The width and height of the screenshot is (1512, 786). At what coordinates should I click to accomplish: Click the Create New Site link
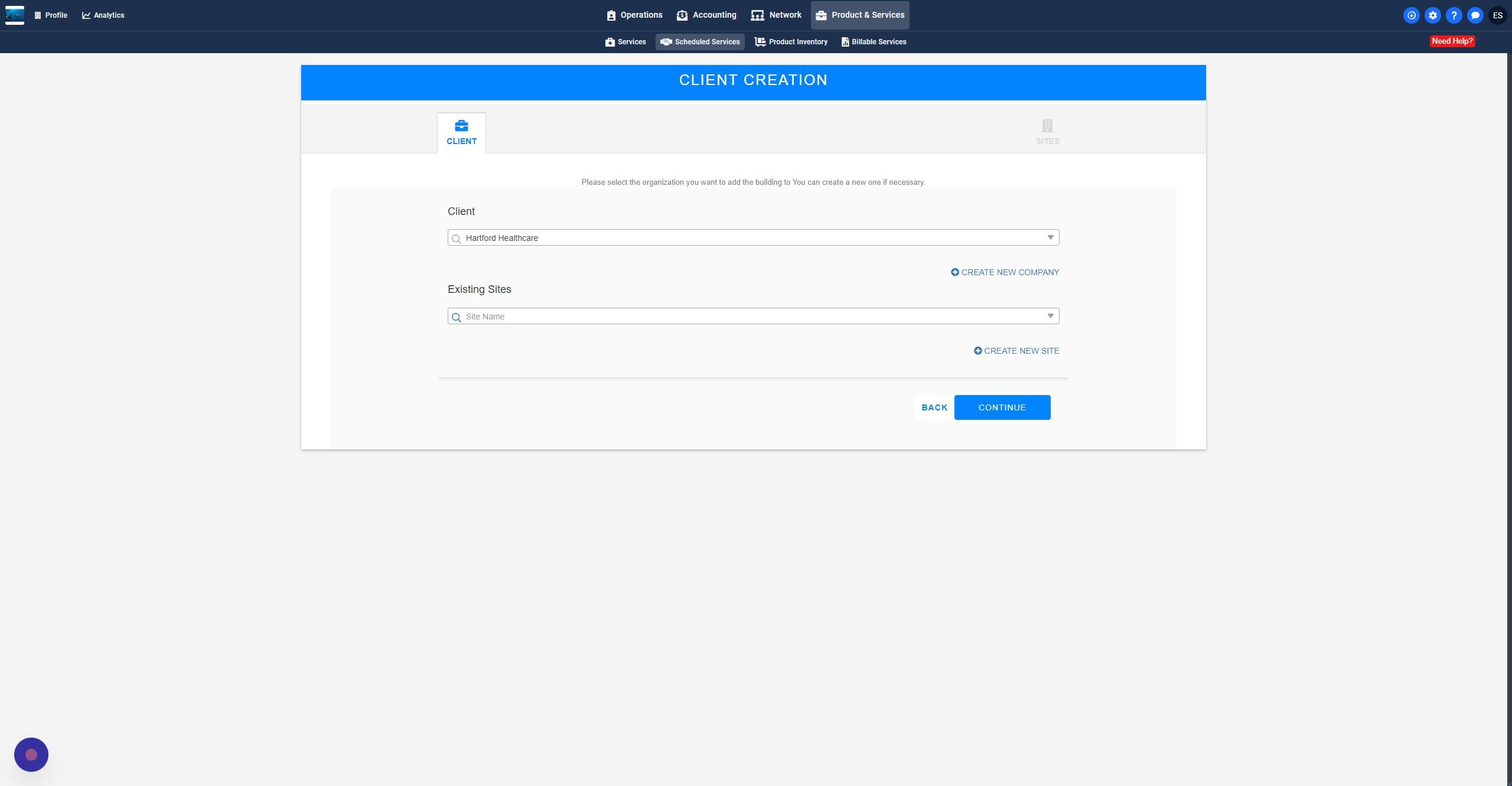pos(1016,351)
